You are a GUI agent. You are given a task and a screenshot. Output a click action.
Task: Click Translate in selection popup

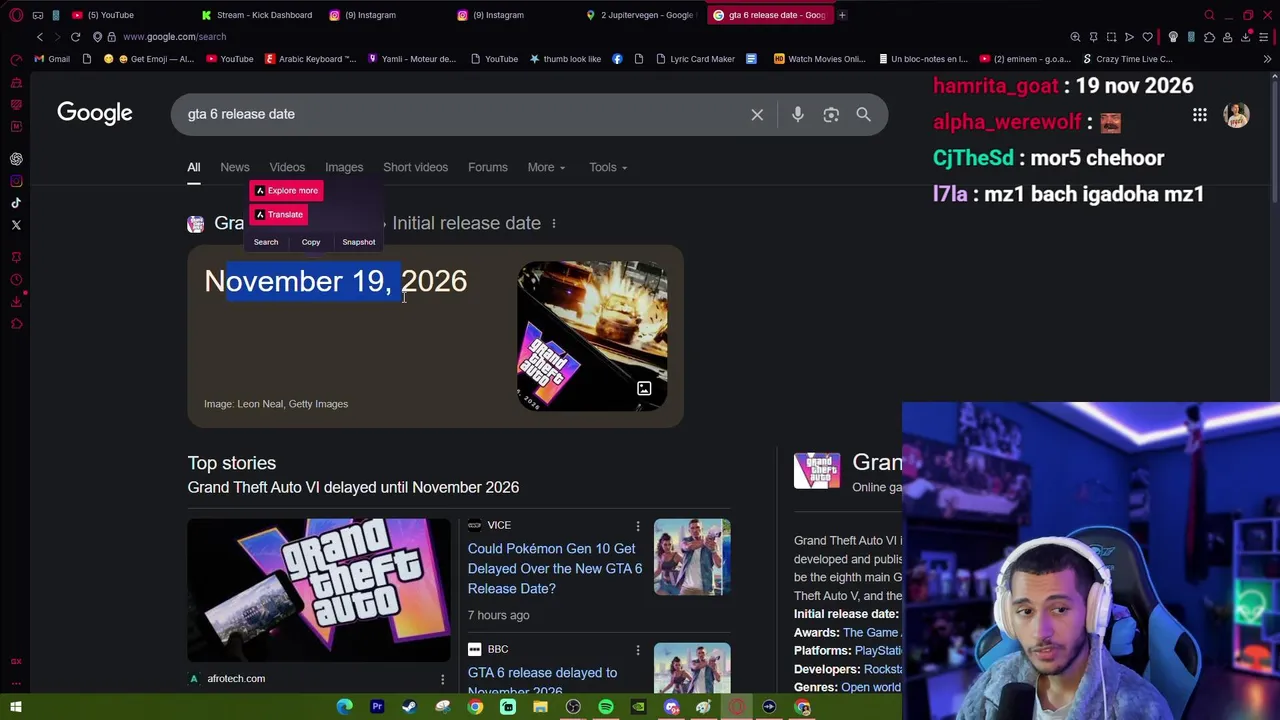point(278,215)
